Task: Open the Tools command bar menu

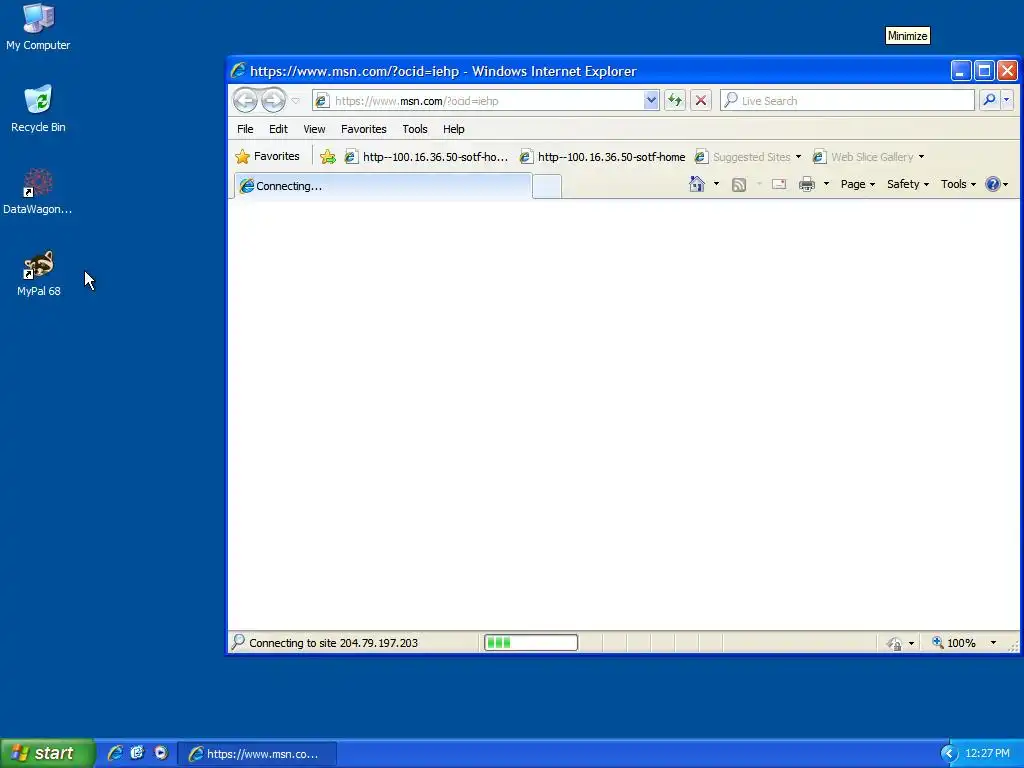Action: [x=958, y=184]
